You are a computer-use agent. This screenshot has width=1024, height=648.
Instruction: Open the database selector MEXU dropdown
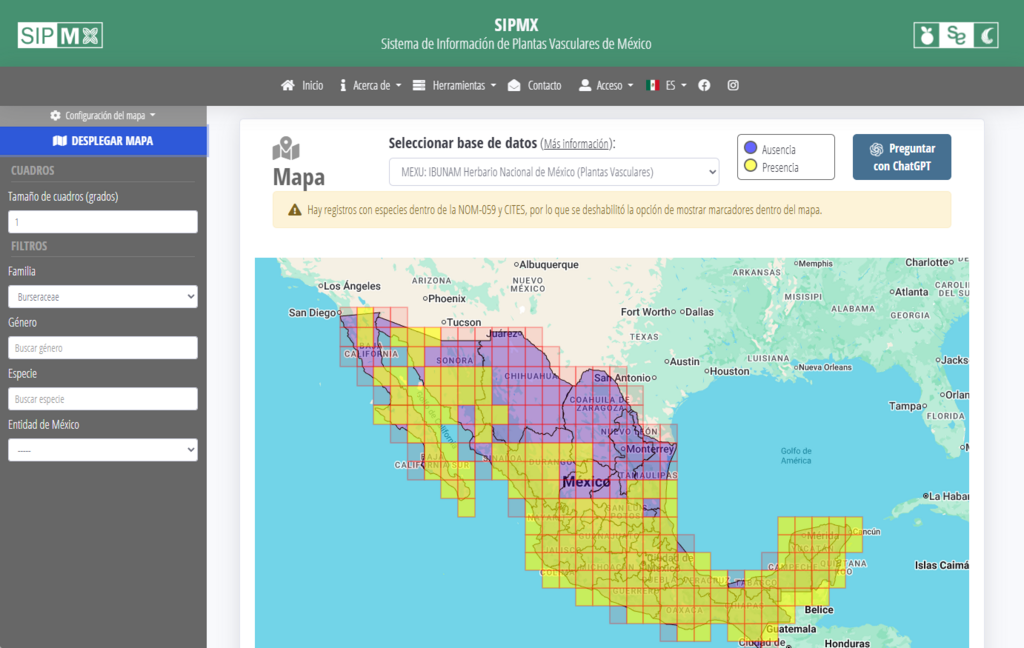coord(553,172)
